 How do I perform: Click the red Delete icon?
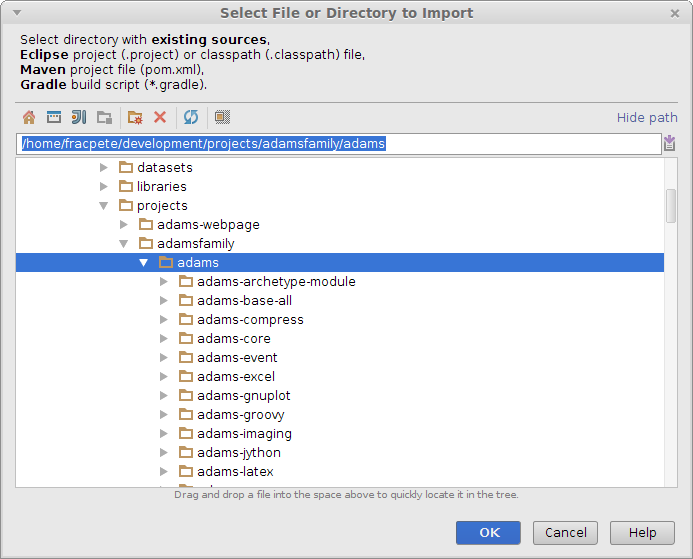tap(160, 117)
